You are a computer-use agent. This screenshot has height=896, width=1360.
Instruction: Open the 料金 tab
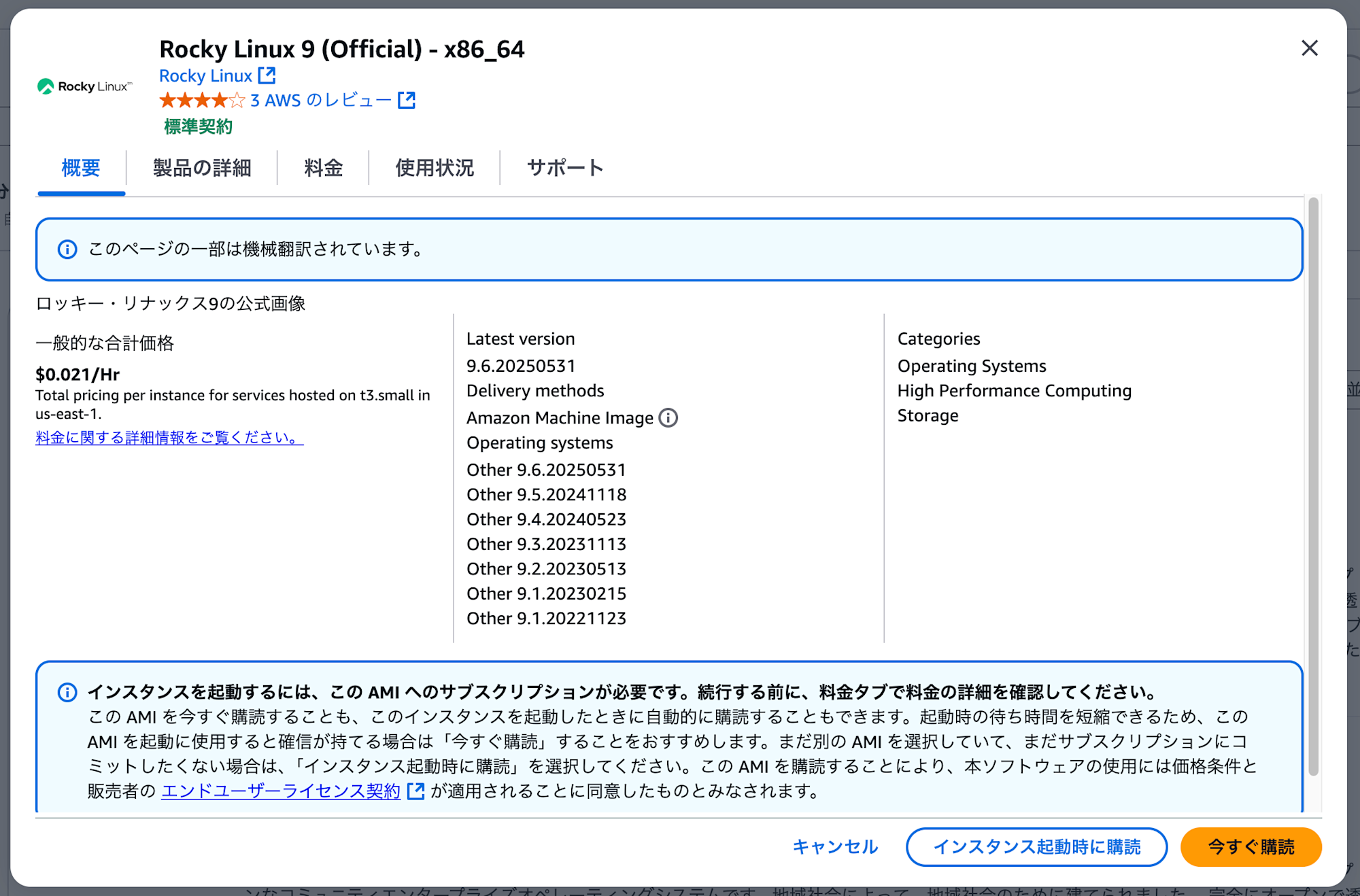coord(323,168)
